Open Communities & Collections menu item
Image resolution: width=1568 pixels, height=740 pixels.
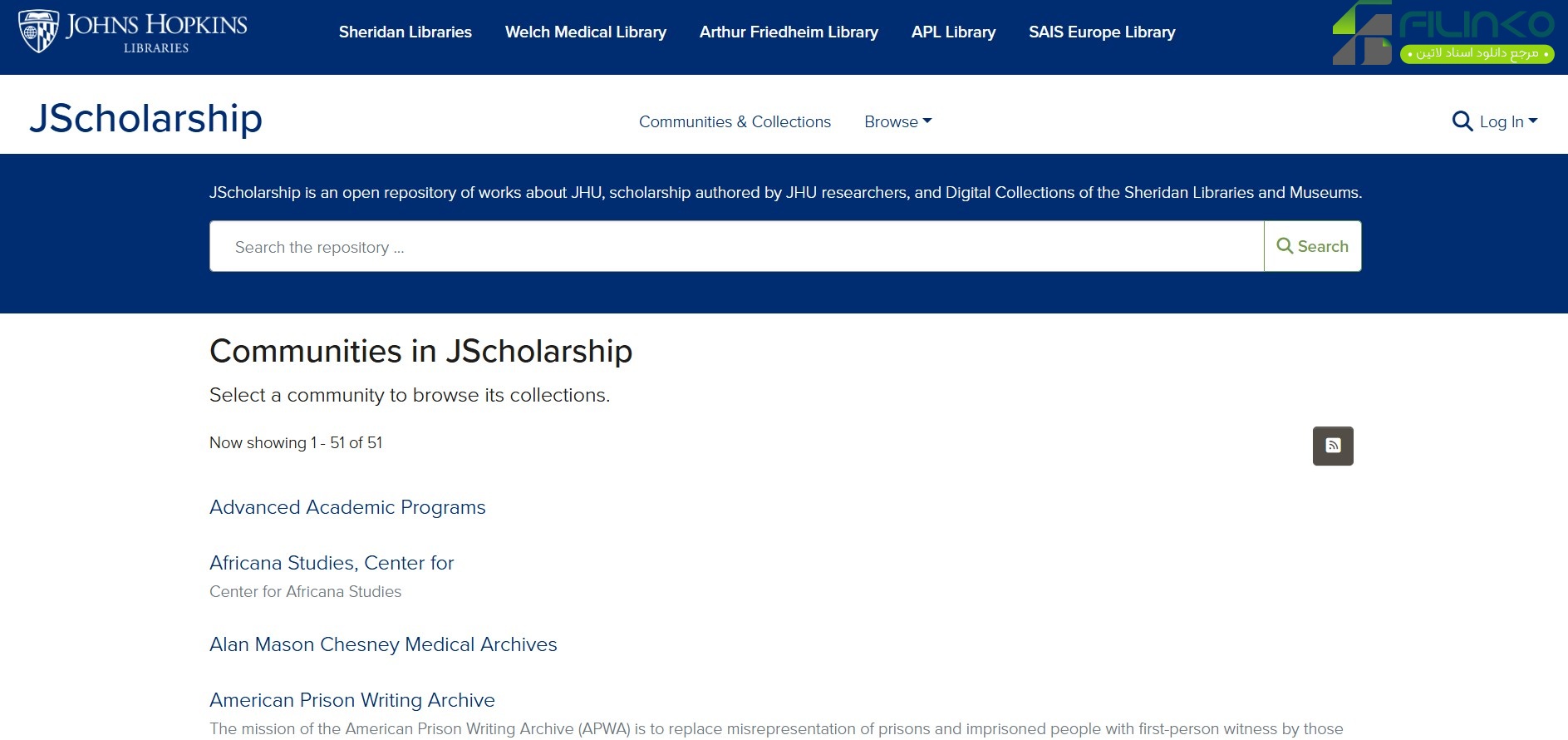pyautogui.click(x=735, y=121)
